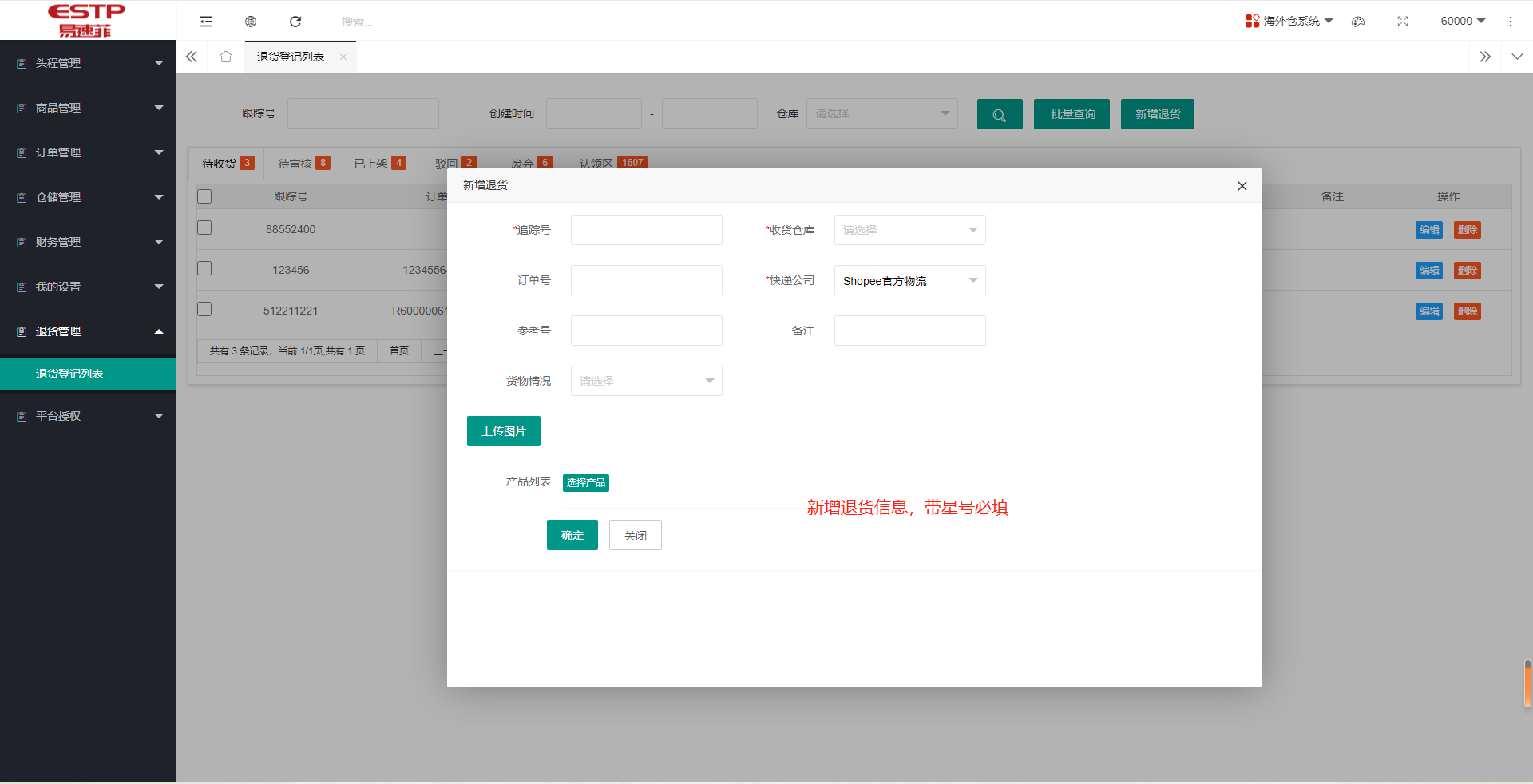
Task: Open the language globe icon
Action: 251,22
